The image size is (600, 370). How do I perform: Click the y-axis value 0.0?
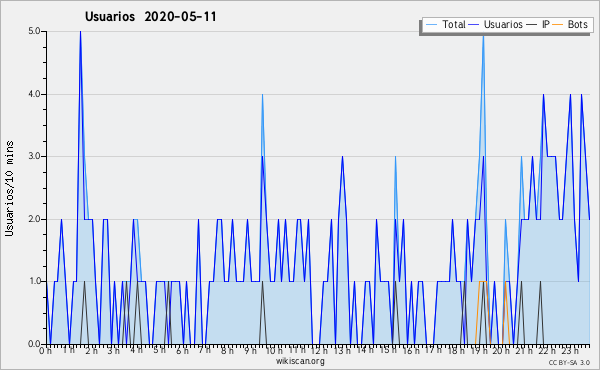pyautogui.click(x=34, y=344)
